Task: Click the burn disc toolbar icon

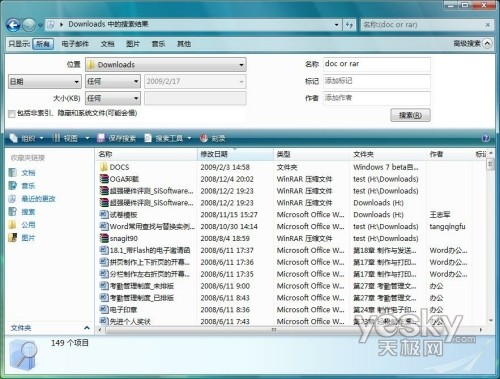Action: pyautogui.click(x=204, y=138)
